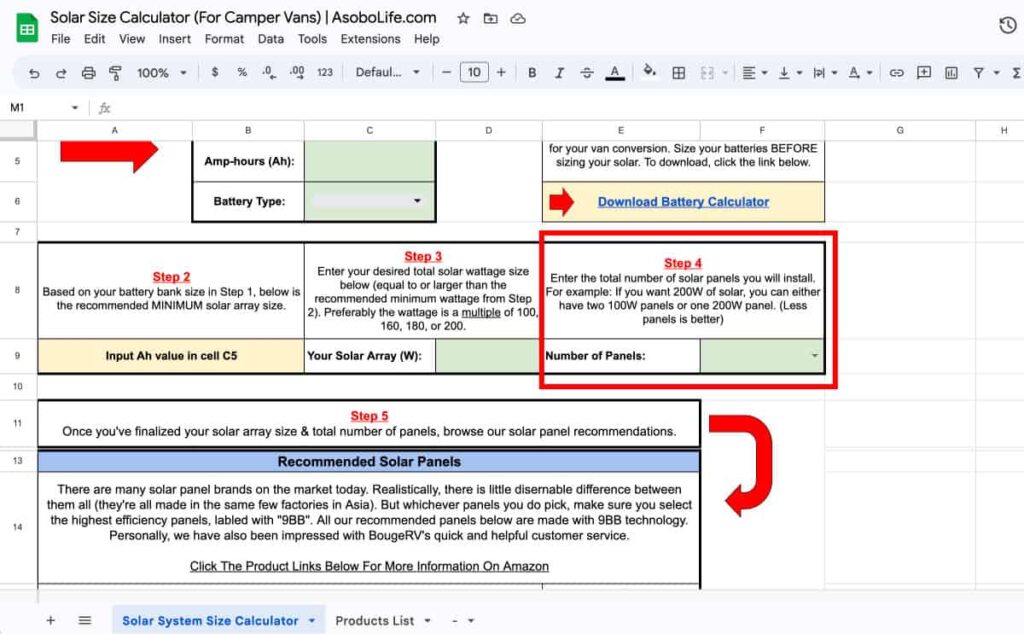Open version history clock icon
This screenshot has height=634, width=1024.
pos(1008,25)
